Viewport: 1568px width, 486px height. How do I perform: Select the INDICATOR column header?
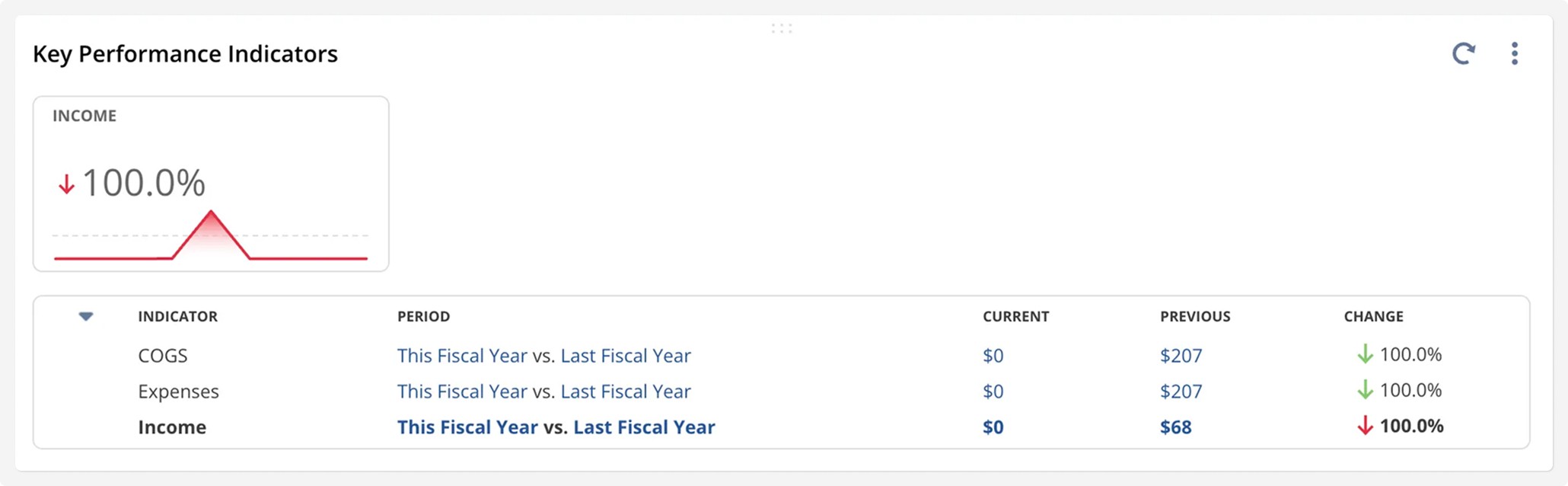pos(178,316)
